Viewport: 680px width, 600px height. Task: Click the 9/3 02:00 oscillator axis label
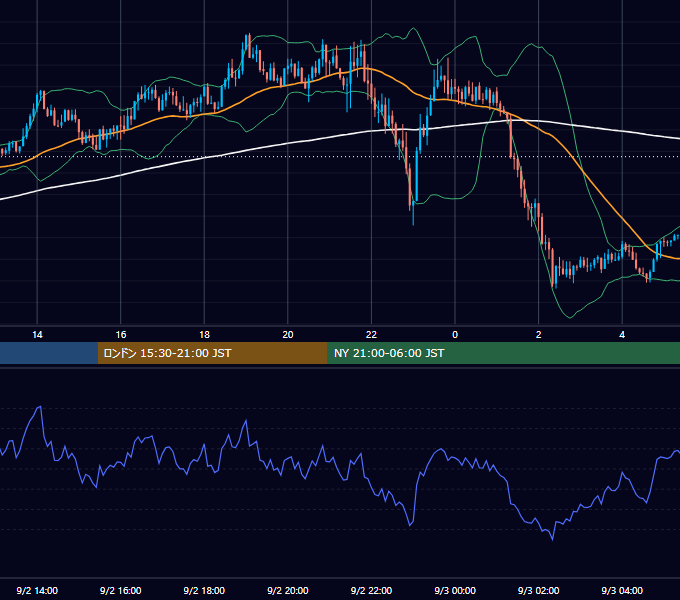click(538, 590)
